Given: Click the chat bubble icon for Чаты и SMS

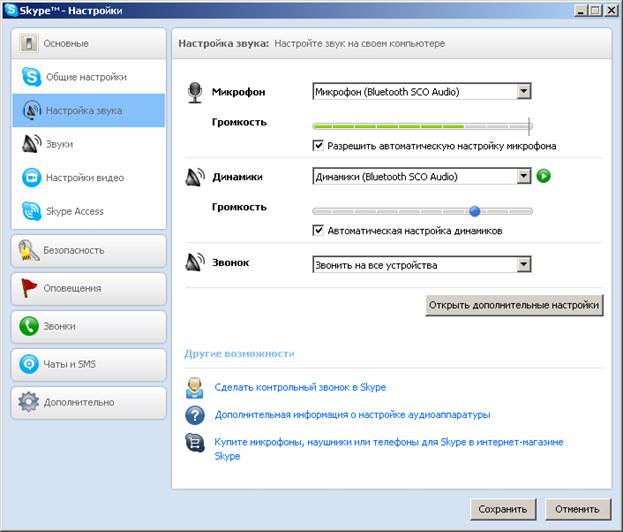Looking at the screenshot, I should coord(29,364).
